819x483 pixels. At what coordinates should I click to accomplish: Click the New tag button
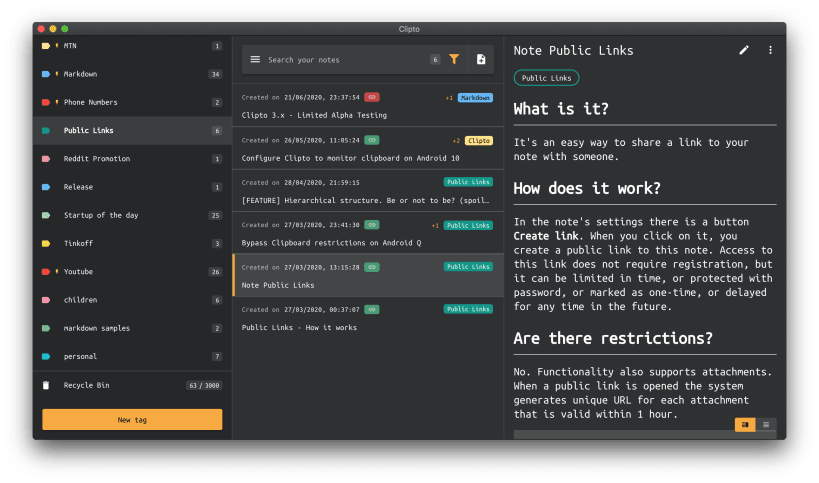coord(132,419)
